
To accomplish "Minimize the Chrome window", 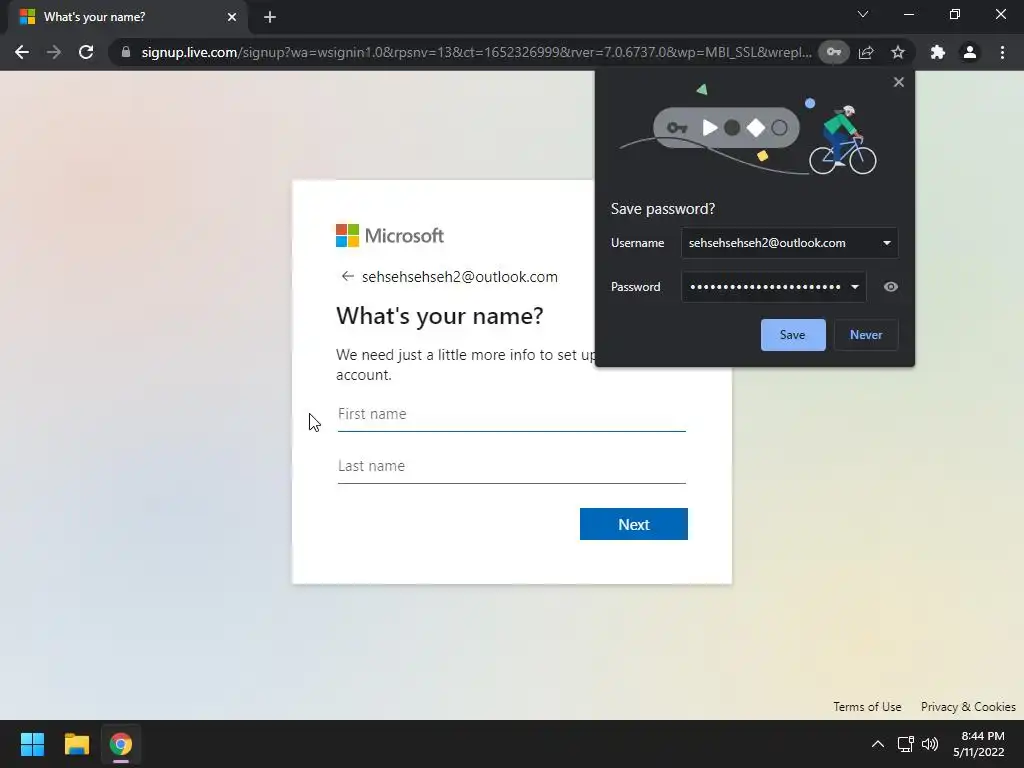I will (908, 14).
